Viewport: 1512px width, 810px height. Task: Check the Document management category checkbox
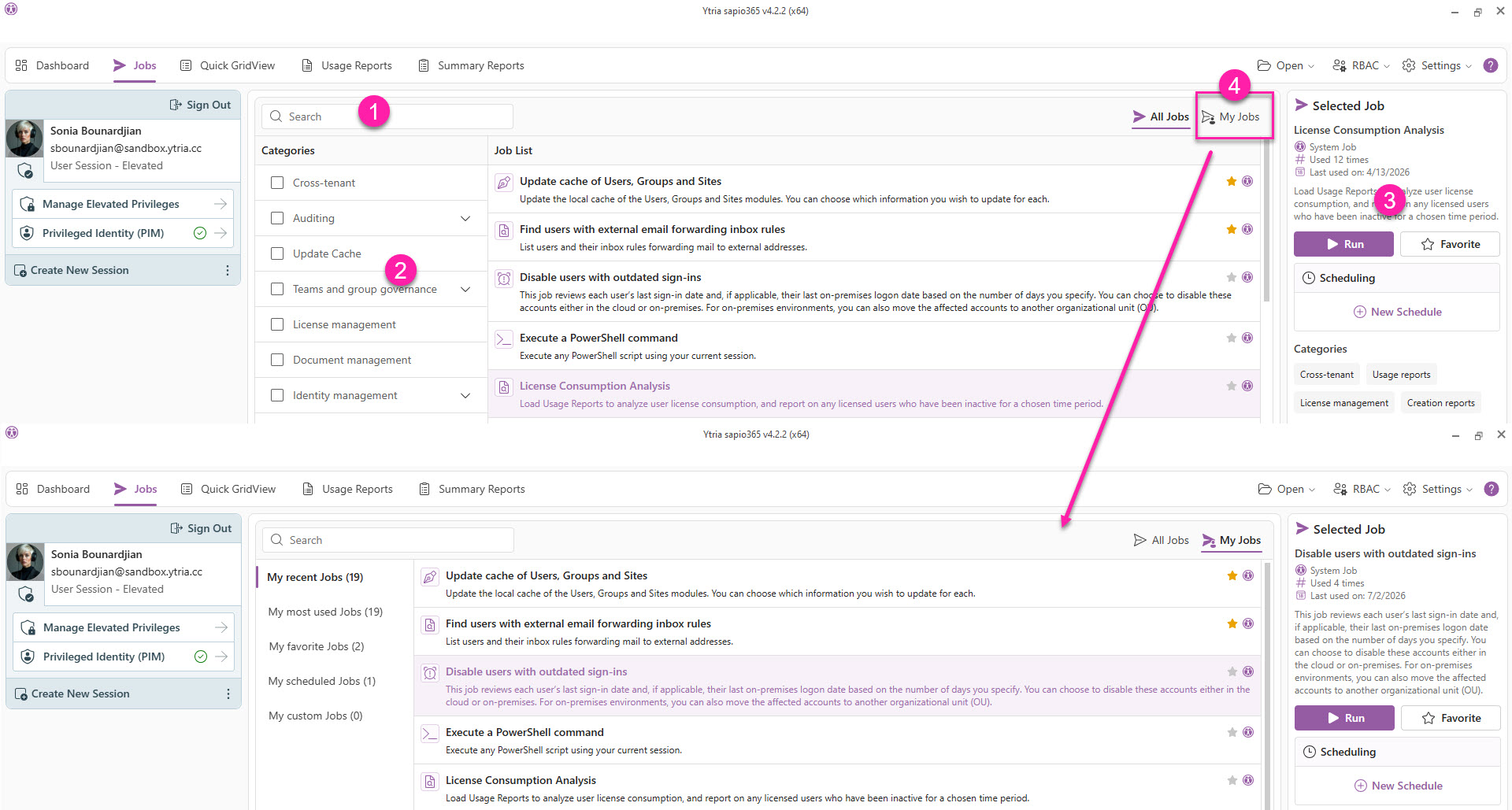pyautogui.click(x=277, y=360)
